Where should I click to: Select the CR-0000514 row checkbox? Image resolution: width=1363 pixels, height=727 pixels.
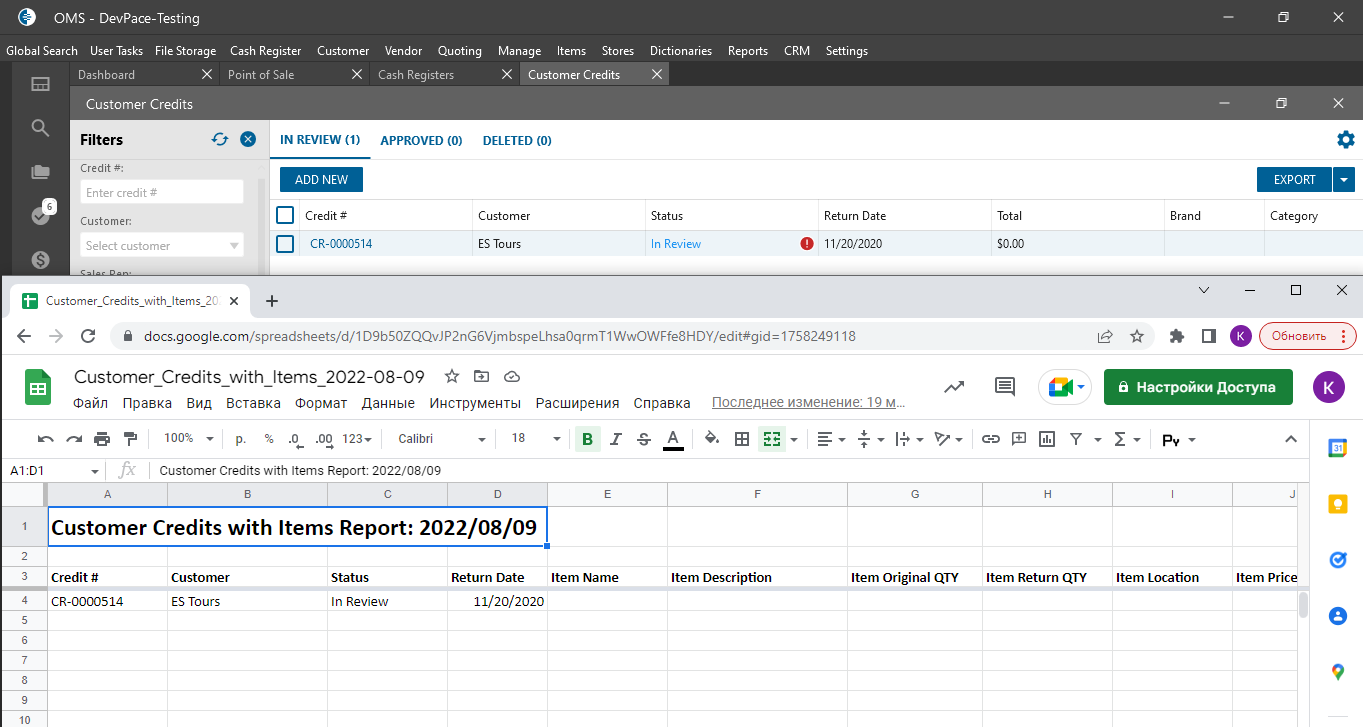(x=285, y=244)
